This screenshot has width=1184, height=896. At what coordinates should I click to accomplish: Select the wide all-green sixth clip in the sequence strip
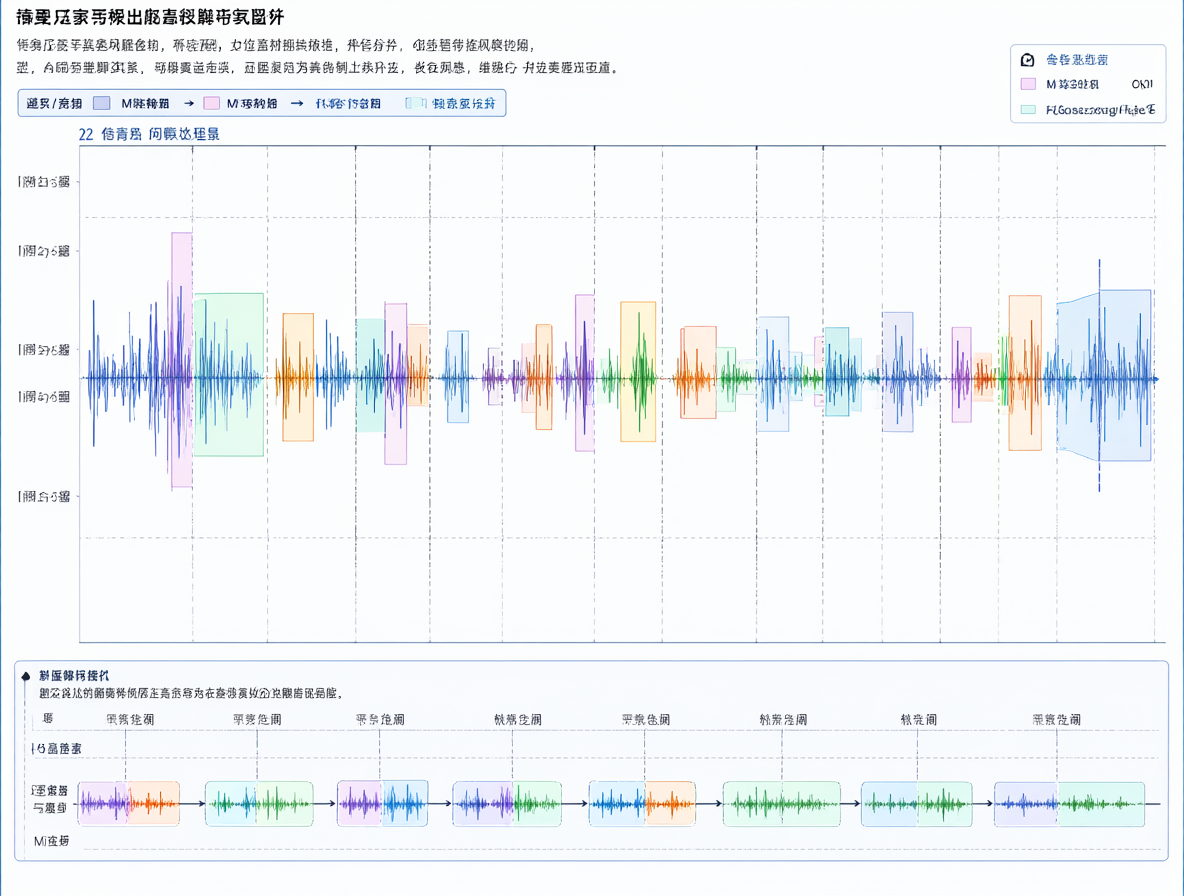pyautogui.click(x=782, y=804)
